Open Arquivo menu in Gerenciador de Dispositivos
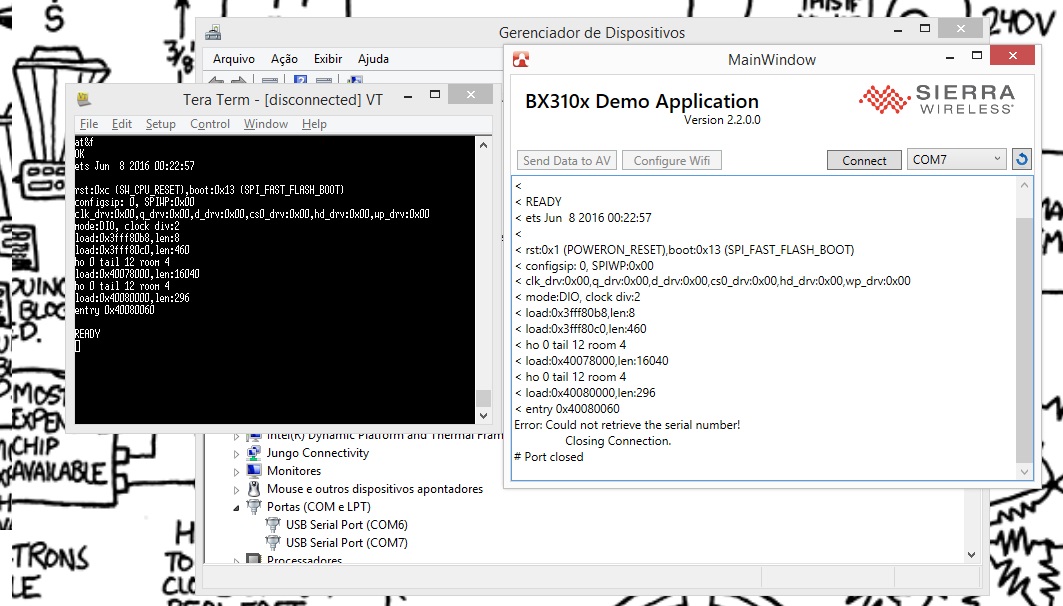The width and height of the screenshot is (1063, 606). pos(233,59)
